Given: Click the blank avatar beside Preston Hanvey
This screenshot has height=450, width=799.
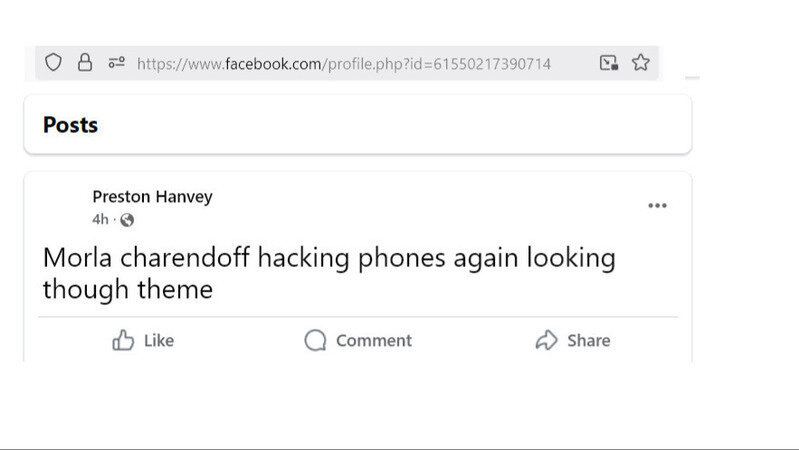Looking at the screenshot, I should (62, 207).
